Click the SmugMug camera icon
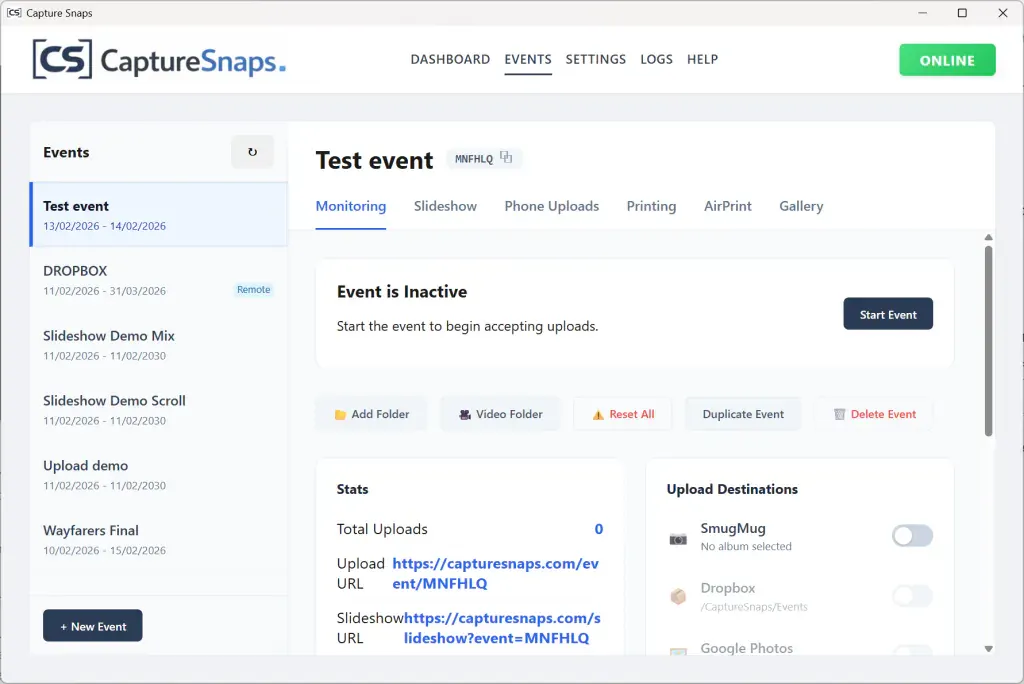The height and width of the screenshot is (684, 1024). click(x=678, y=539)
